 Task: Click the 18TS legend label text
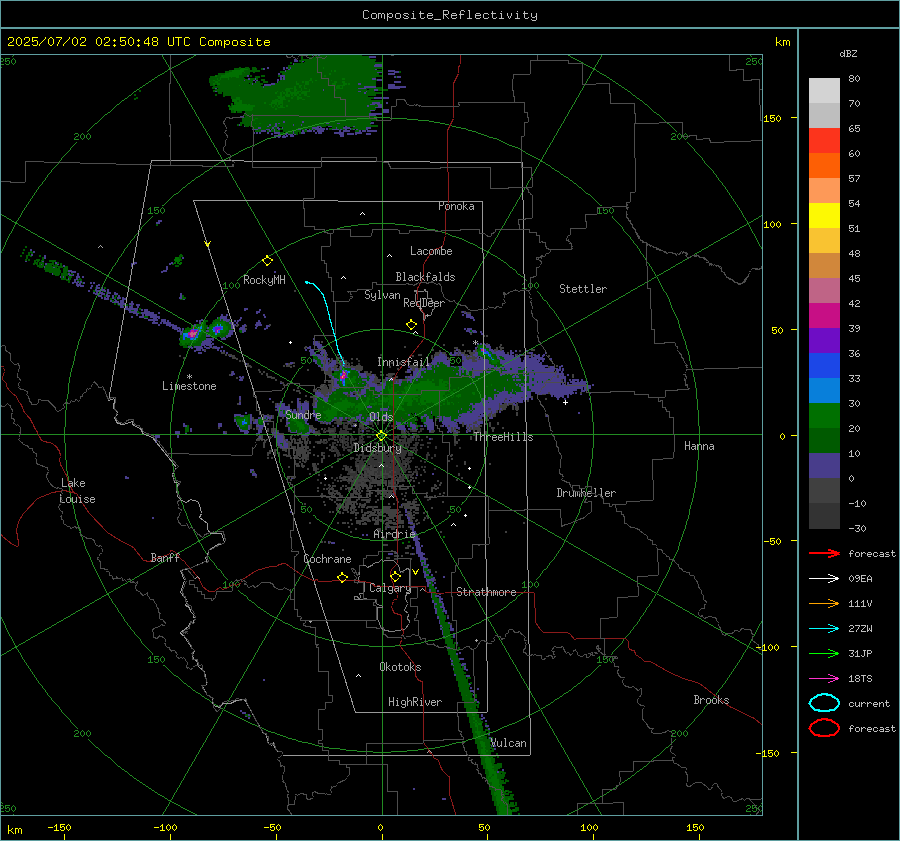(x=860, y=679)
